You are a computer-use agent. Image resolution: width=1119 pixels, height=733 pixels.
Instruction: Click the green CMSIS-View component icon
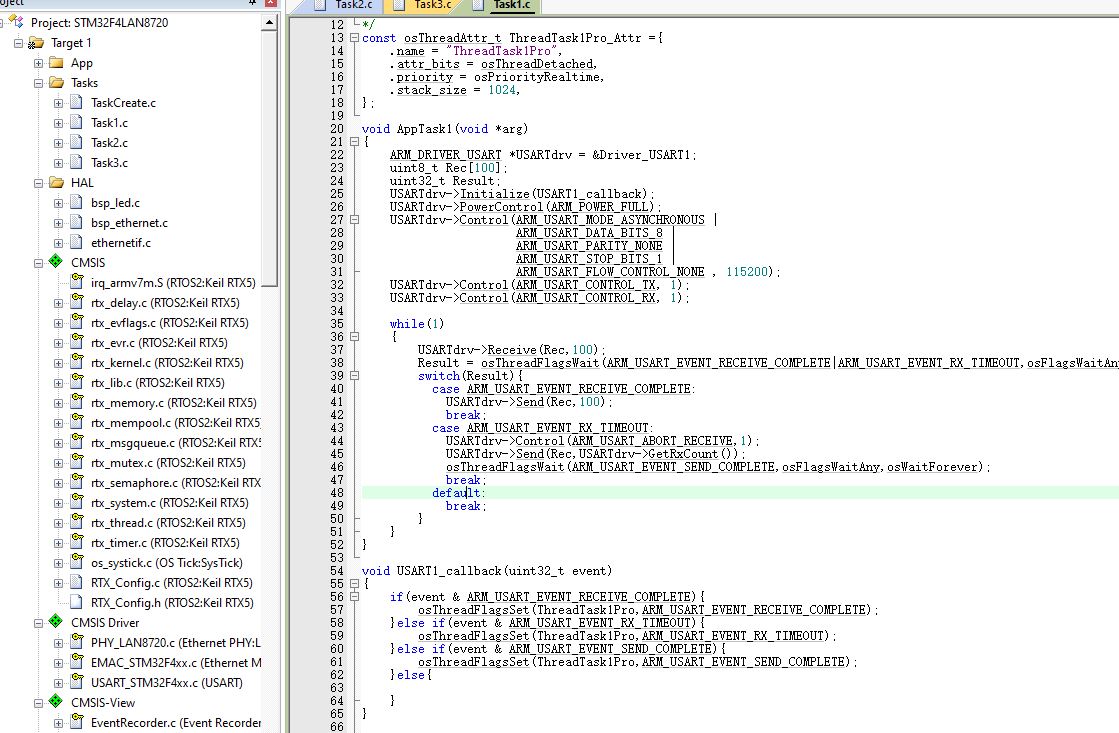pyautogui.click(x=56, y=702)
